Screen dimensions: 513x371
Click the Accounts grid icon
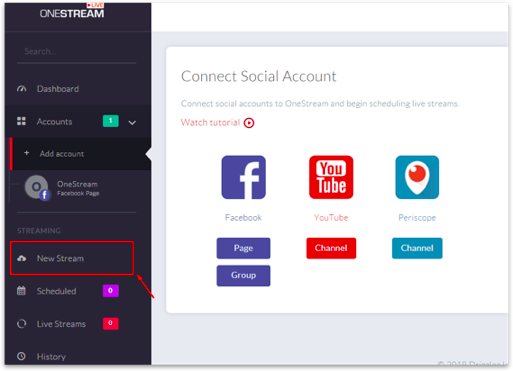21,121
